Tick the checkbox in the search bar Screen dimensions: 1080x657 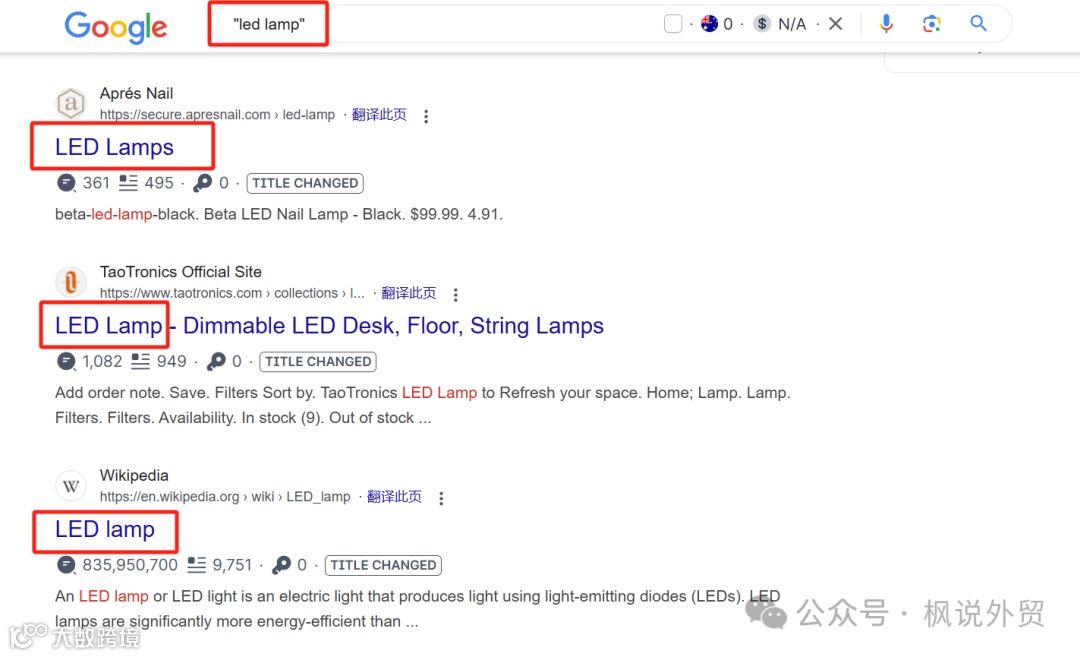tap(673, 24)
